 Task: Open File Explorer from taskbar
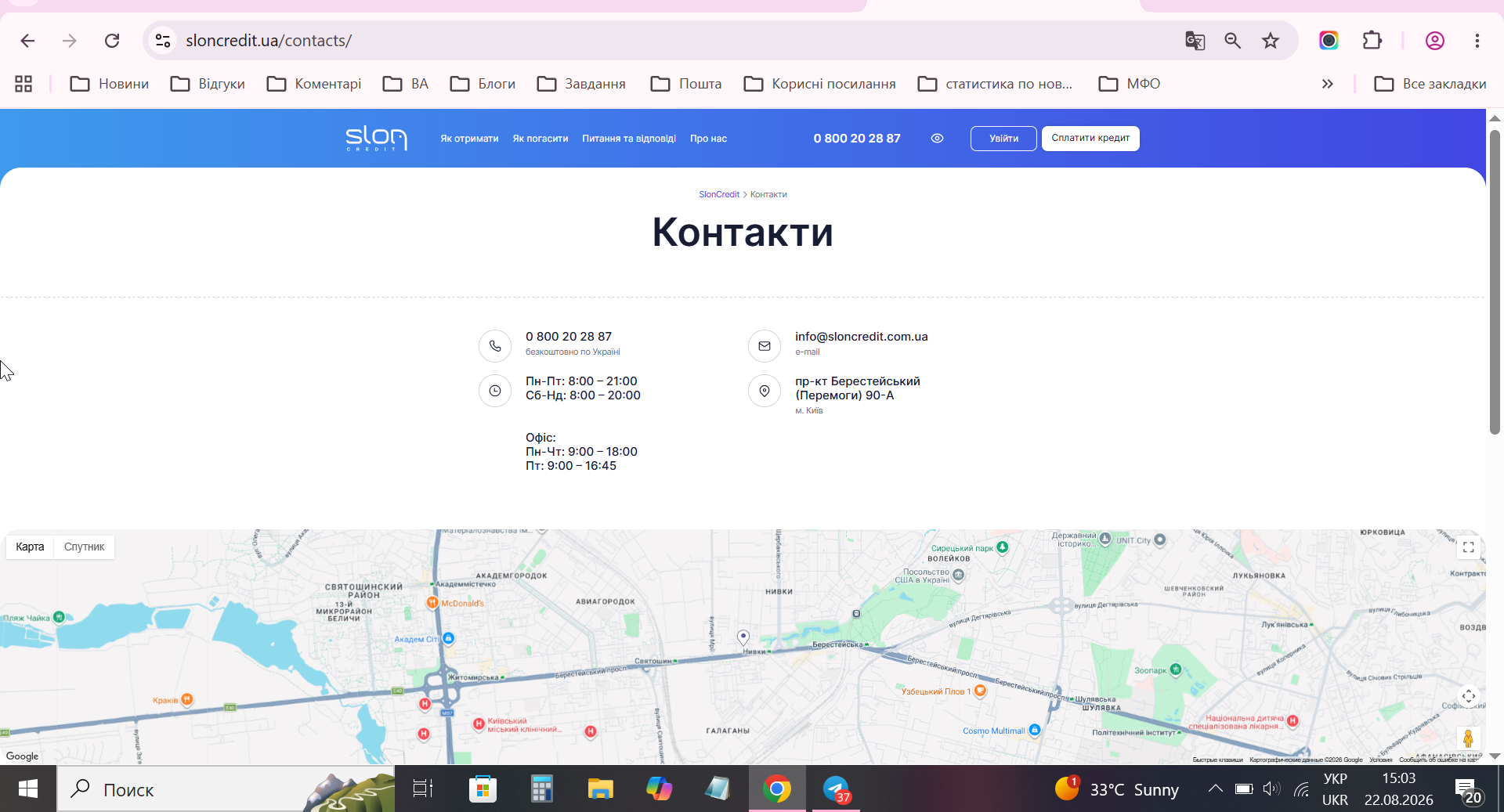pyautogui.click(x=601, y=789)
